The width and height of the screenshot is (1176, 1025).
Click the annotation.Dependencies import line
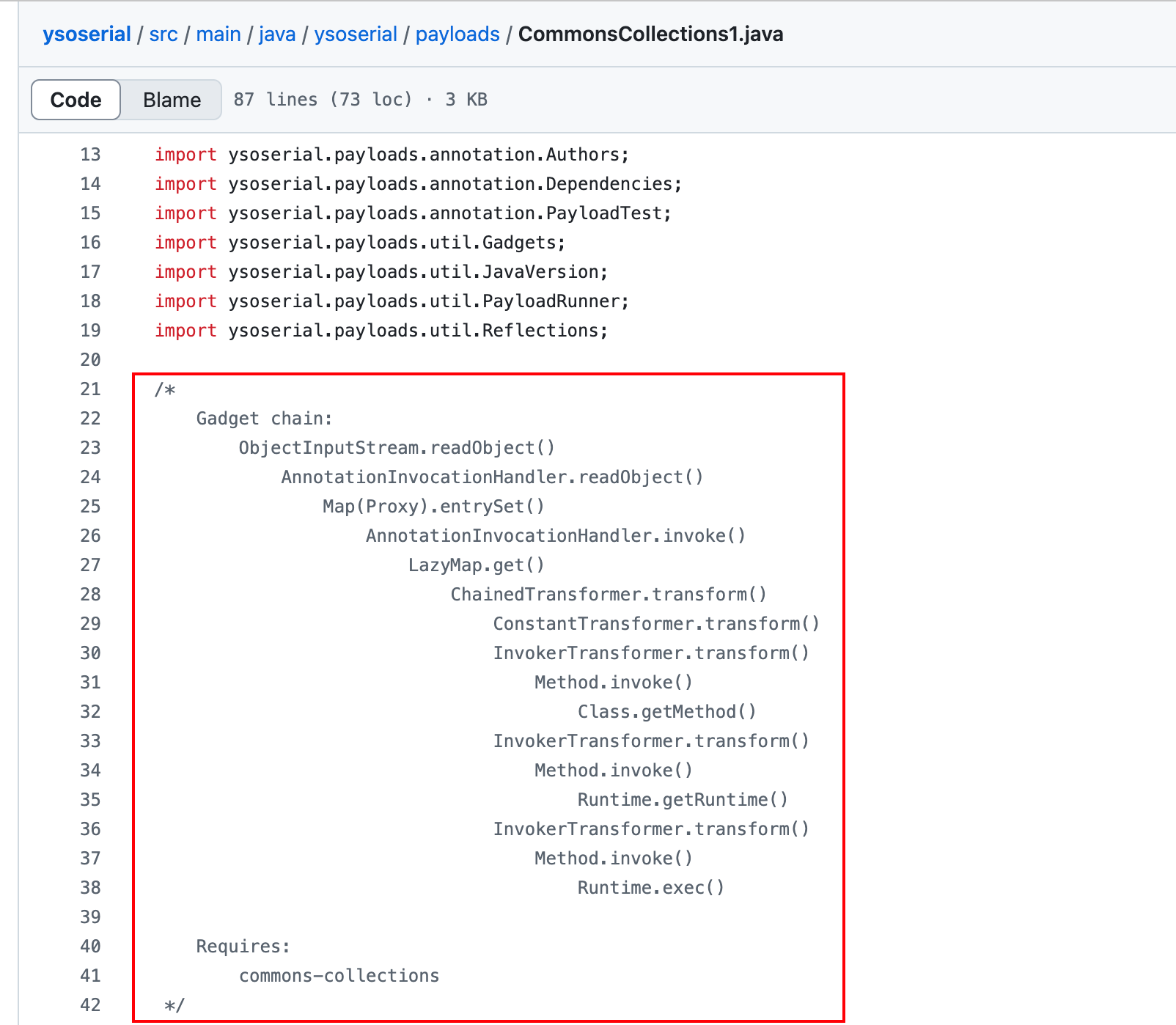(419, 184)
